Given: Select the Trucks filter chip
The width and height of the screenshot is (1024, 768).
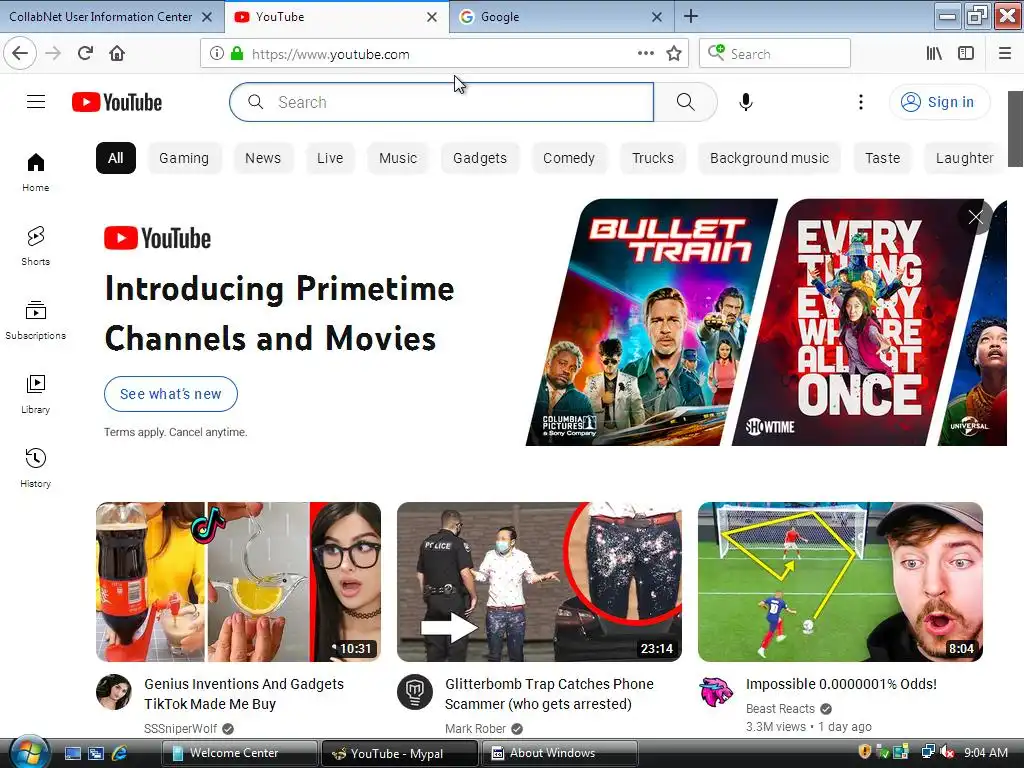Looking at the screenshot, I should coord(653,158).
